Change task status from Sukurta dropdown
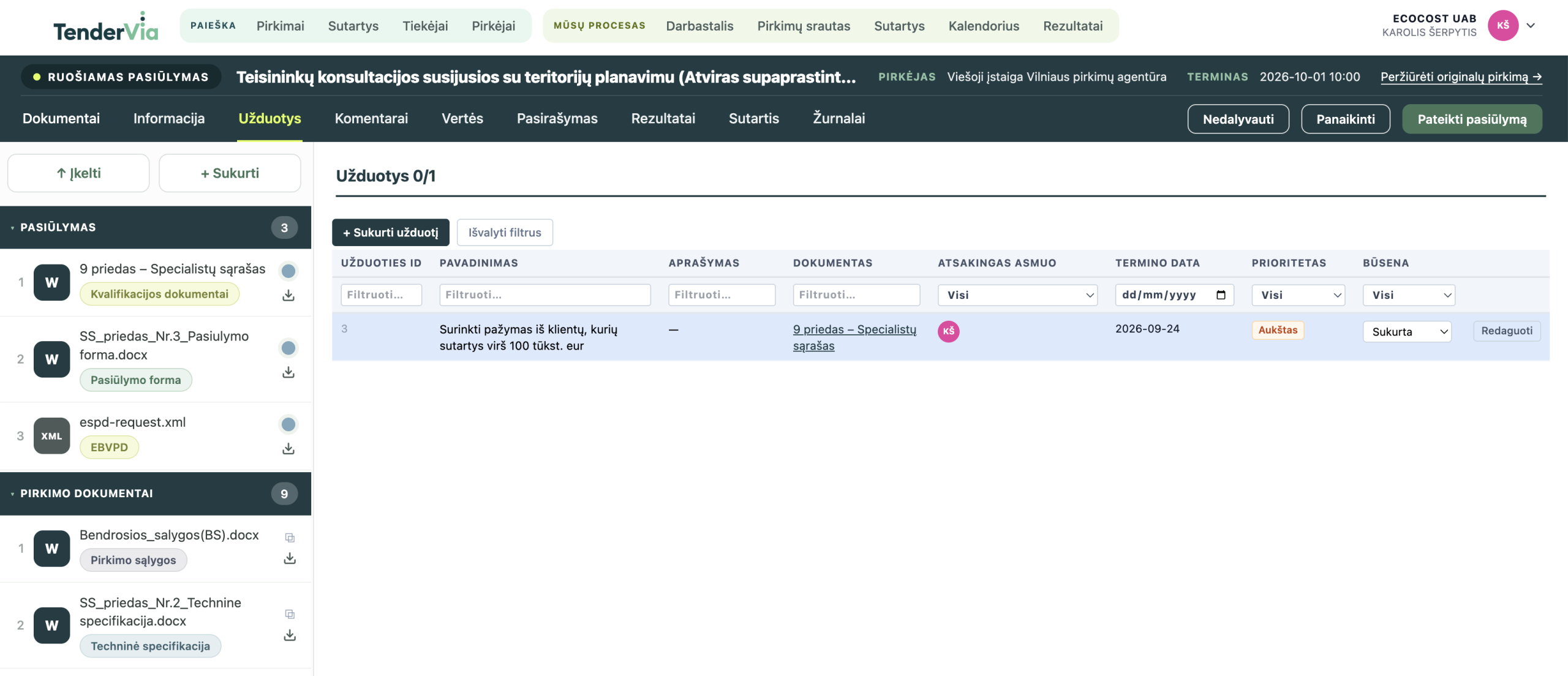This screenshot has height=676, width=1568. point(1407,332)
